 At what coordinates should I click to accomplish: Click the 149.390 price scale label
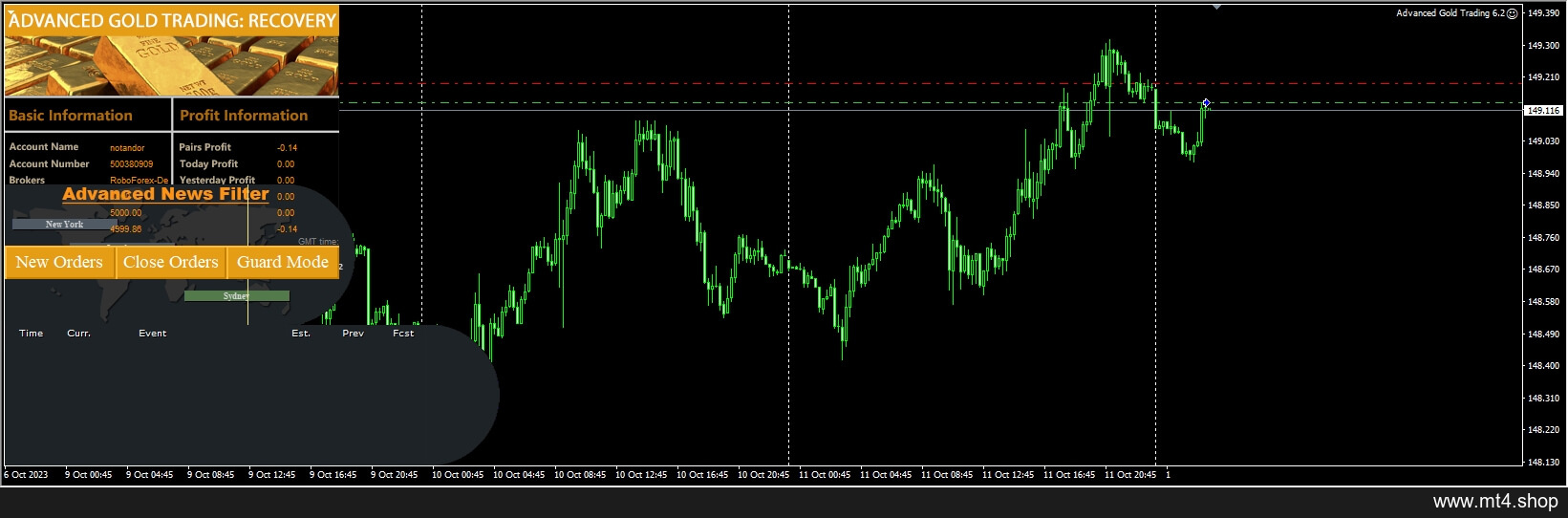point(1544,13)
